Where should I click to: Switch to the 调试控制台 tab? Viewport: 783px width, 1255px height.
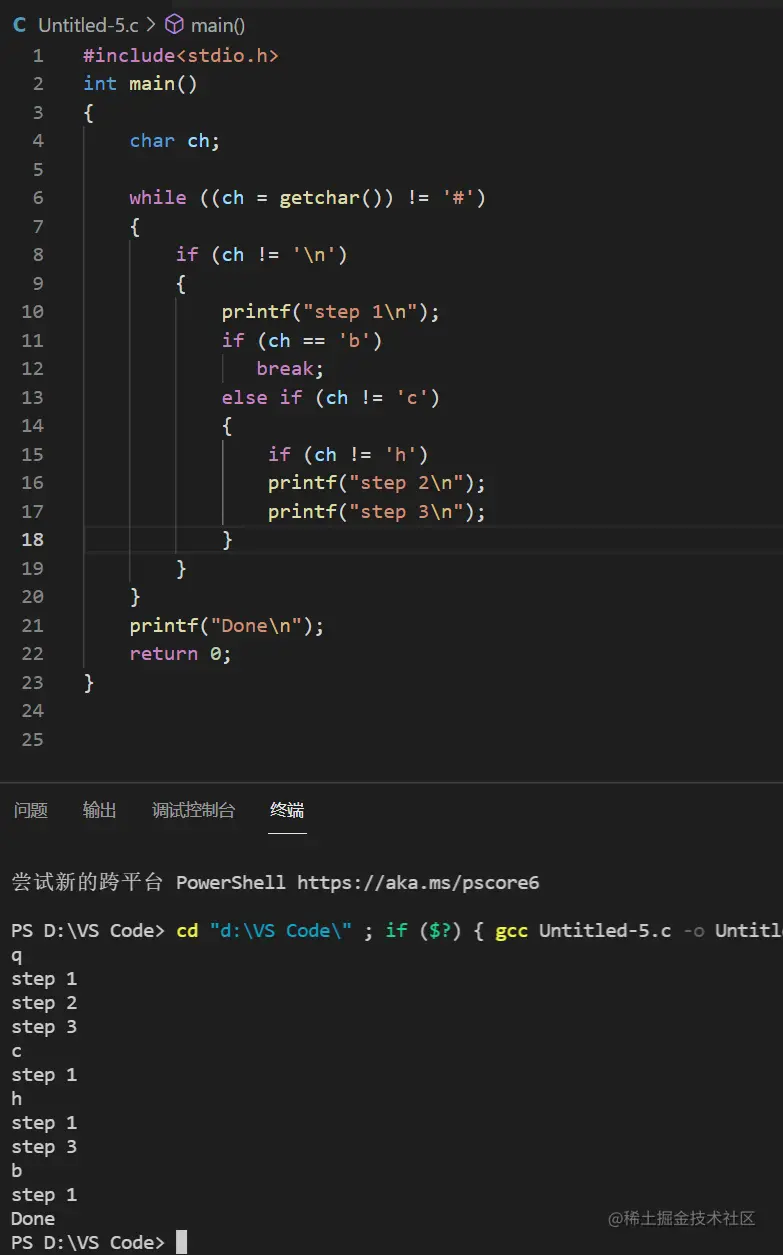coord(194,810)
